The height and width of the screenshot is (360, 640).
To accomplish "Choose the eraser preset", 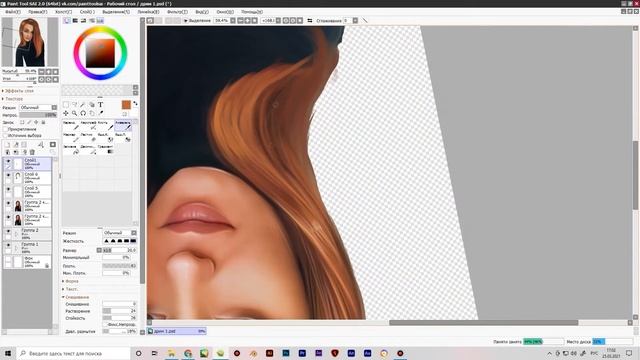I will 89,137.
